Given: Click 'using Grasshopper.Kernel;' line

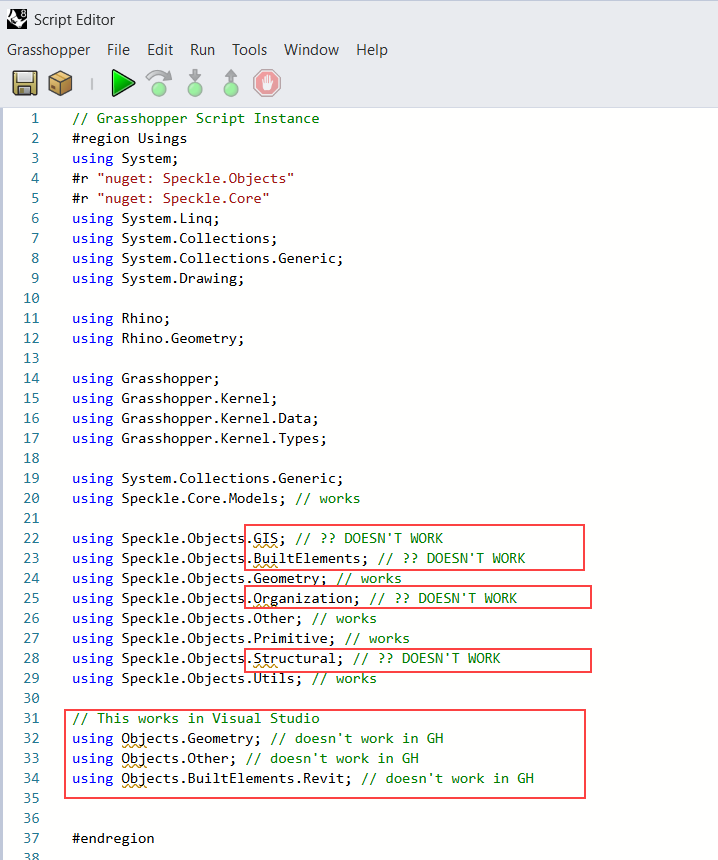Looking at the screenshot, I should tap(174, 399).
